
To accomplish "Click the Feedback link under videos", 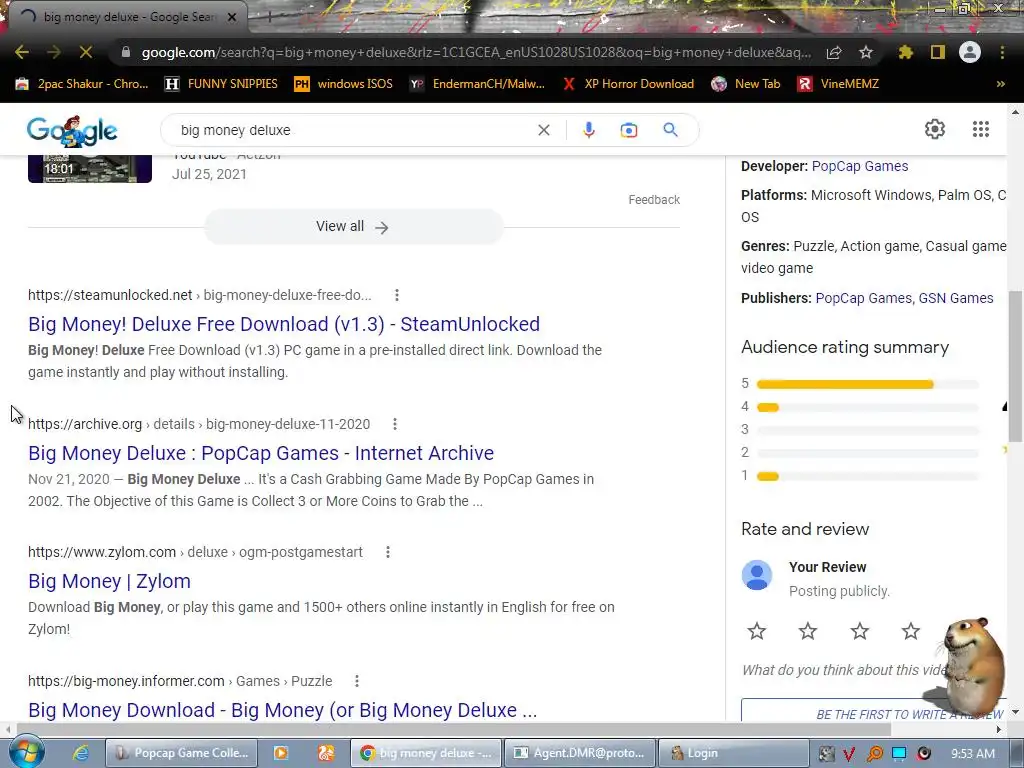I will [x=654, y=200].
